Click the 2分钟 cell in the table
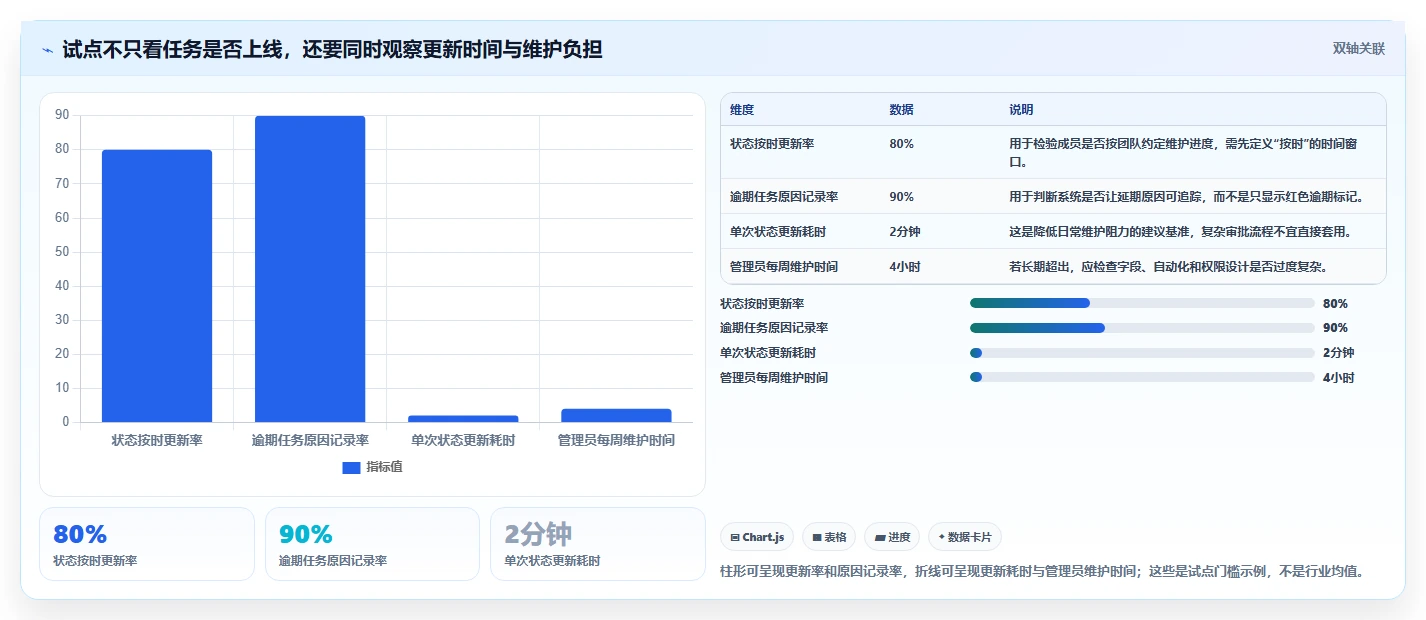Viewport: 1426px width, 620px height. coord(905,232)
